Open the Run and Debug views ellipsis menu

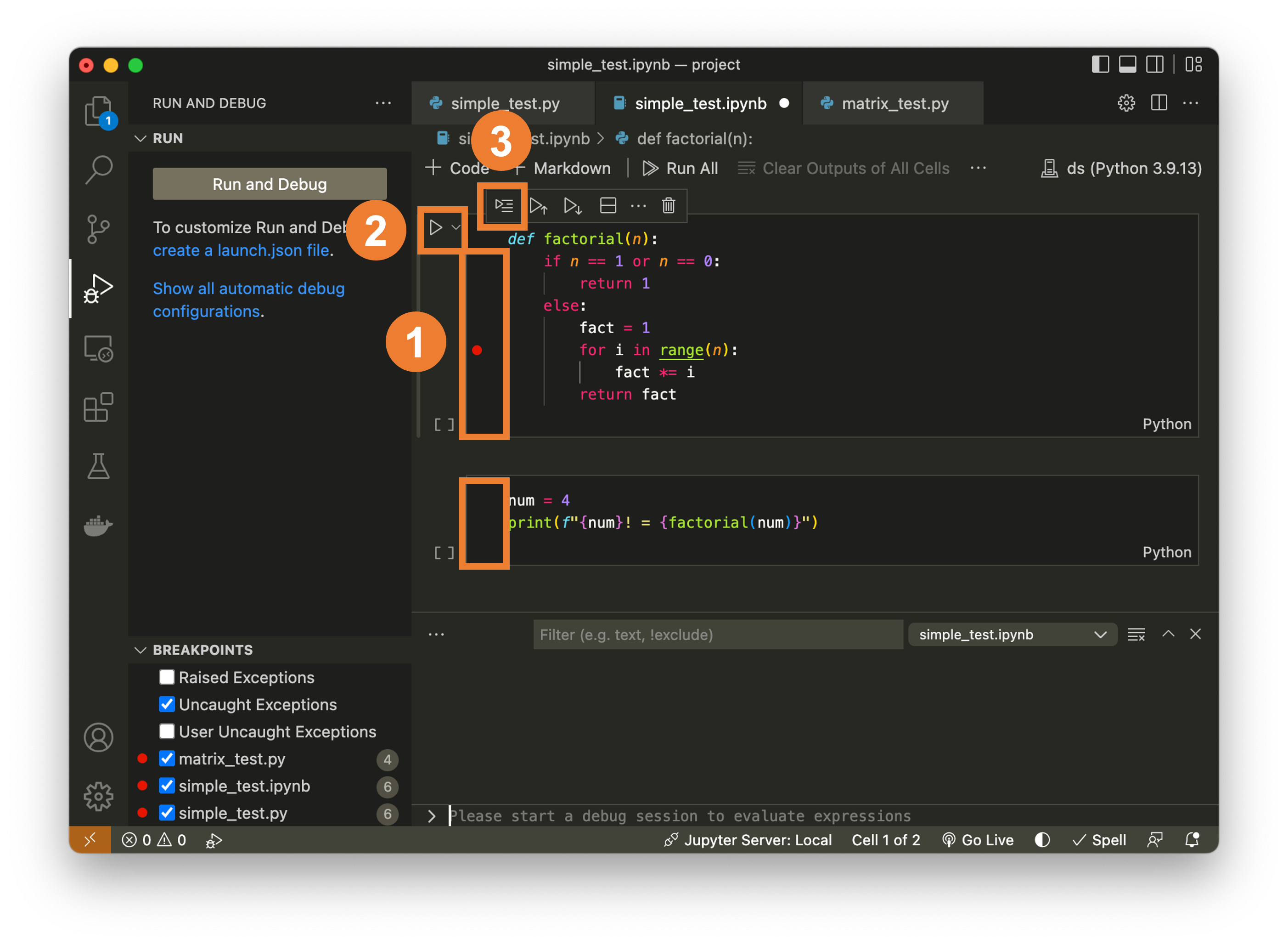coord(383,103)
